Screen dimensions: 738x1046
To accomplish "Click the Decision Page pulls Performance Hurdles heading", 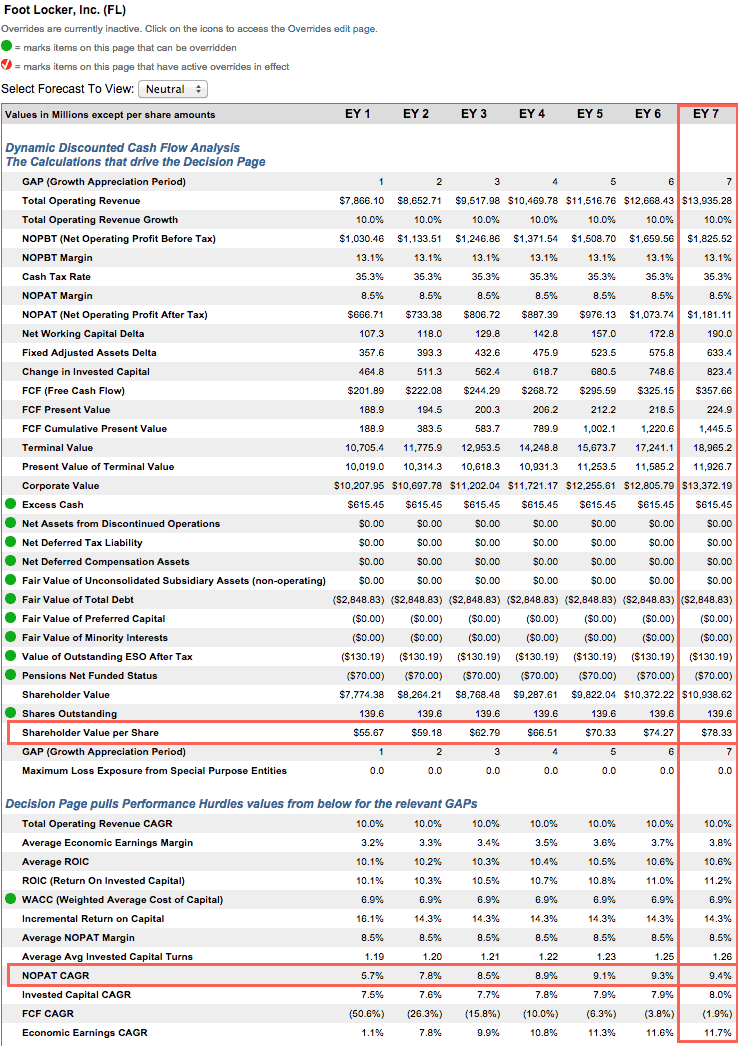I will click(242, 804).
